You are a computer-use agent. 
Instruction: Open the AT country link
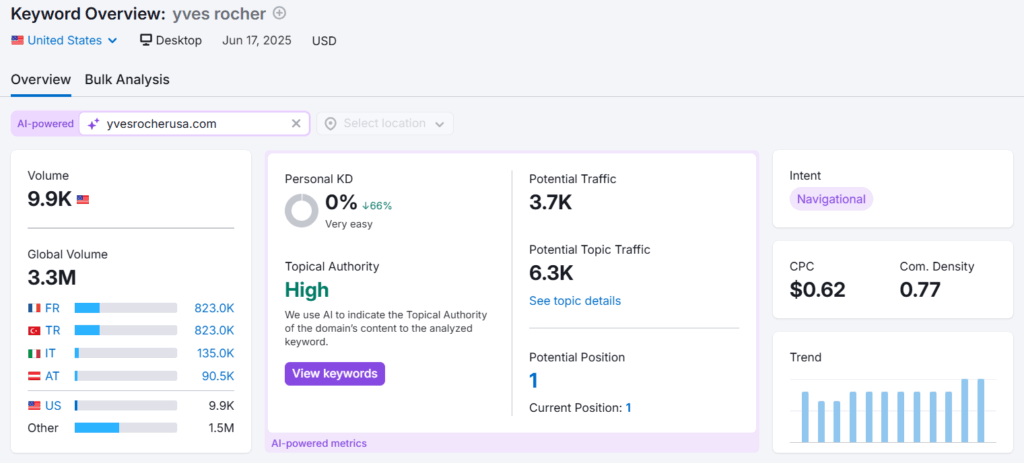52,376
